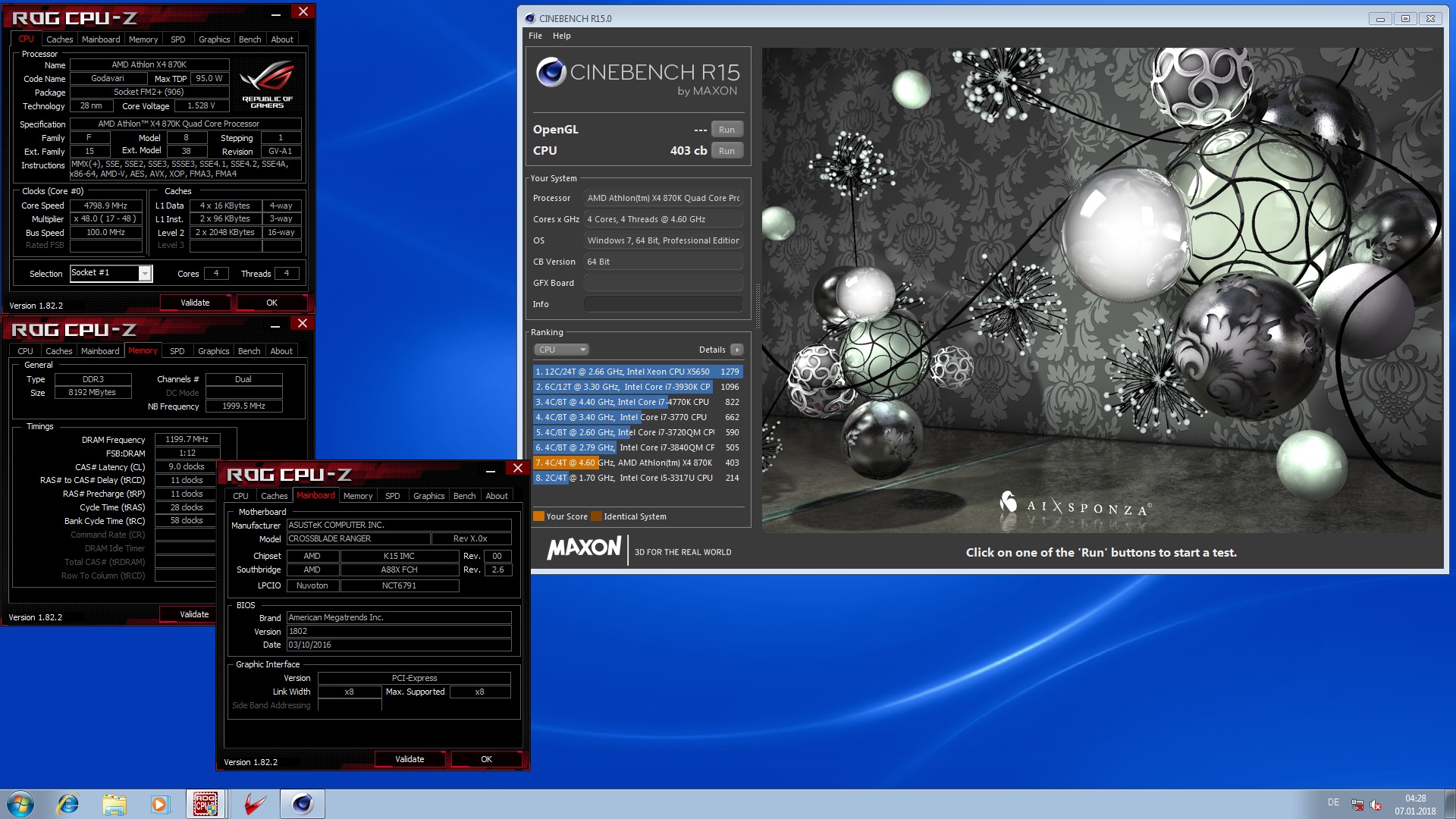Open Bench tab in top CPU-Z window

[x=249, y=39]
